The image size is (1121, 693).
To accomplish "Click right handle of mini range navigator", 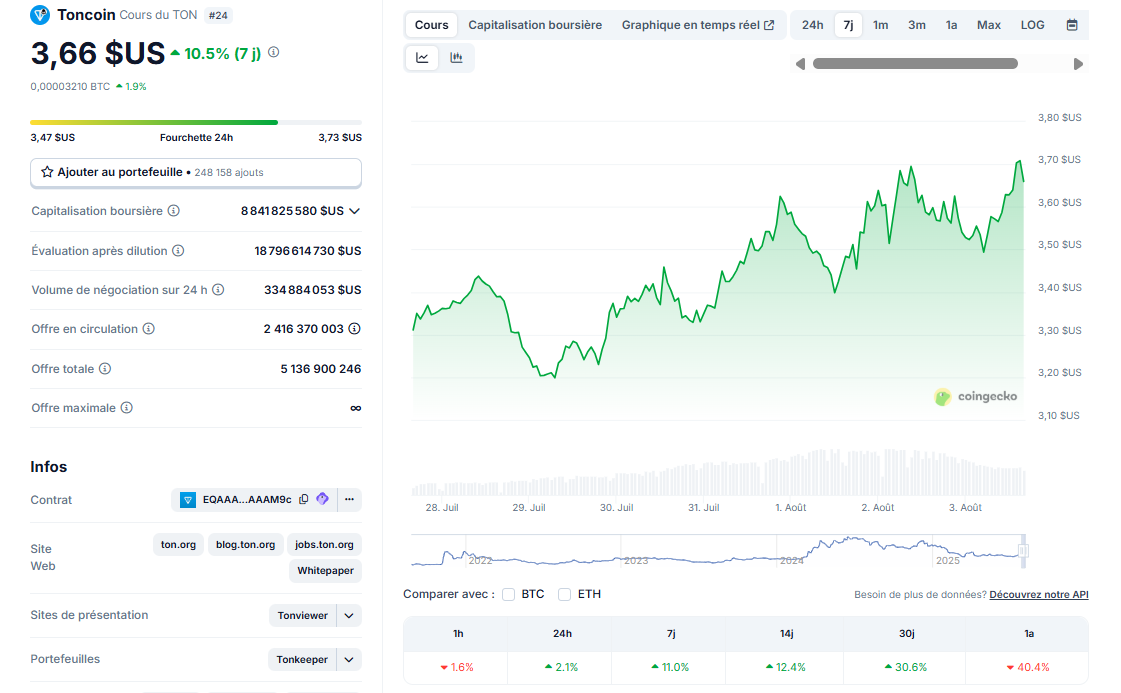I will (1023, 551).
